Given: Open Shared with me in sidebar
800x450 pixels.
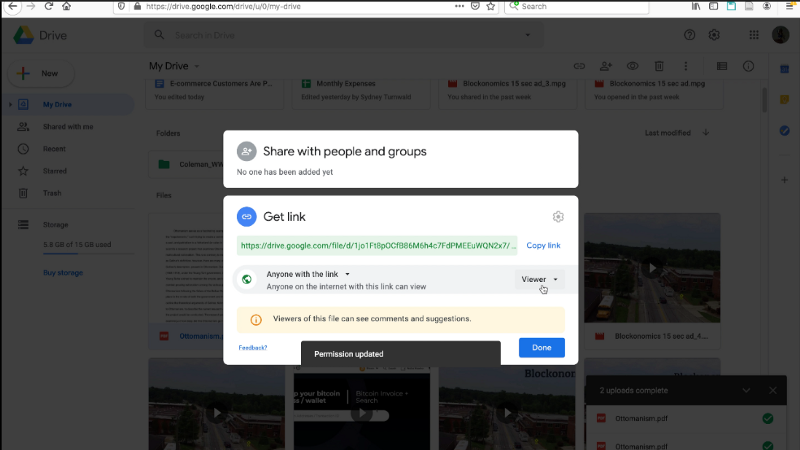Looking at the screenshot, I should coord(68,127).
